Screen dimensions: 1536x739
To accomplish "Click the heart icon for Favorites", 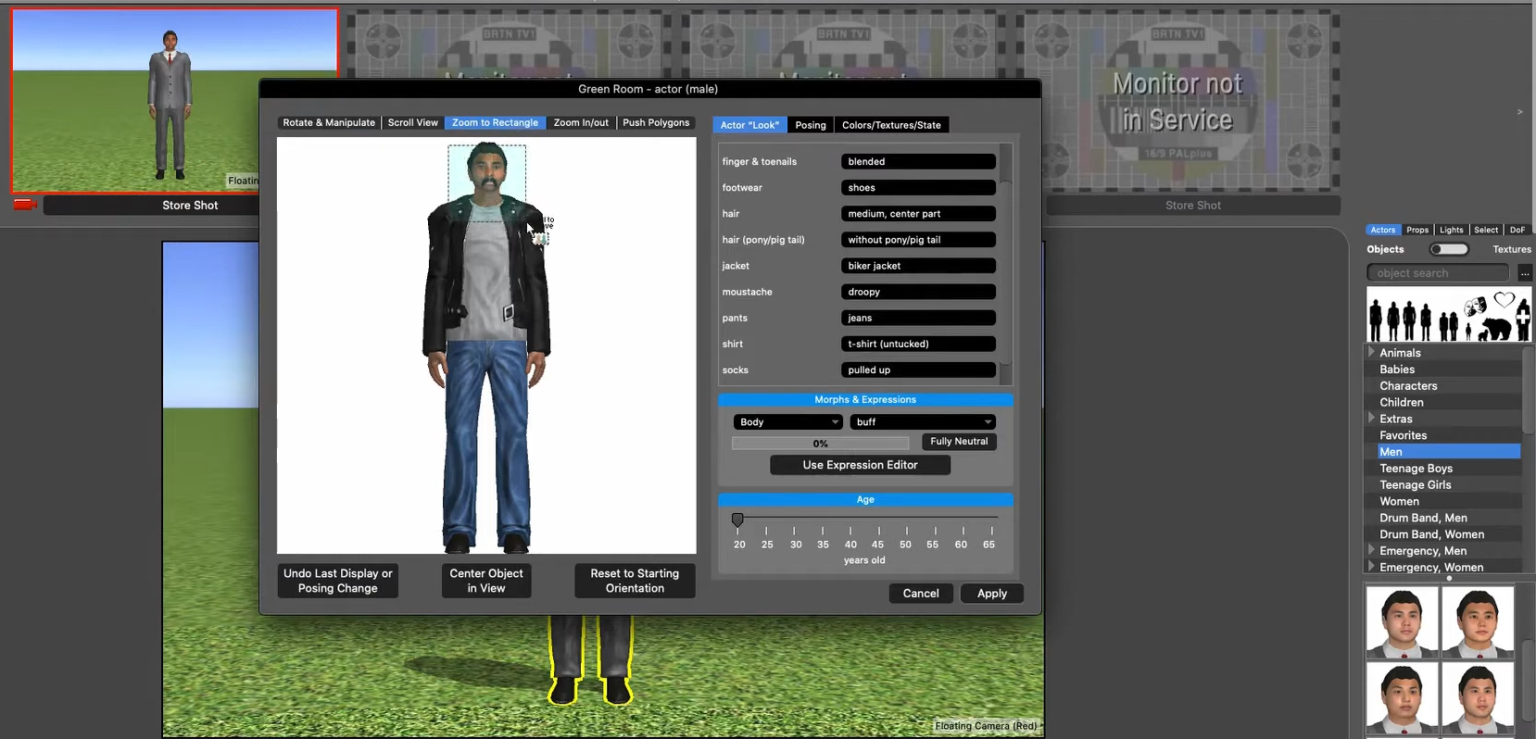I will pyautogui.click(x=1505, y=299).
